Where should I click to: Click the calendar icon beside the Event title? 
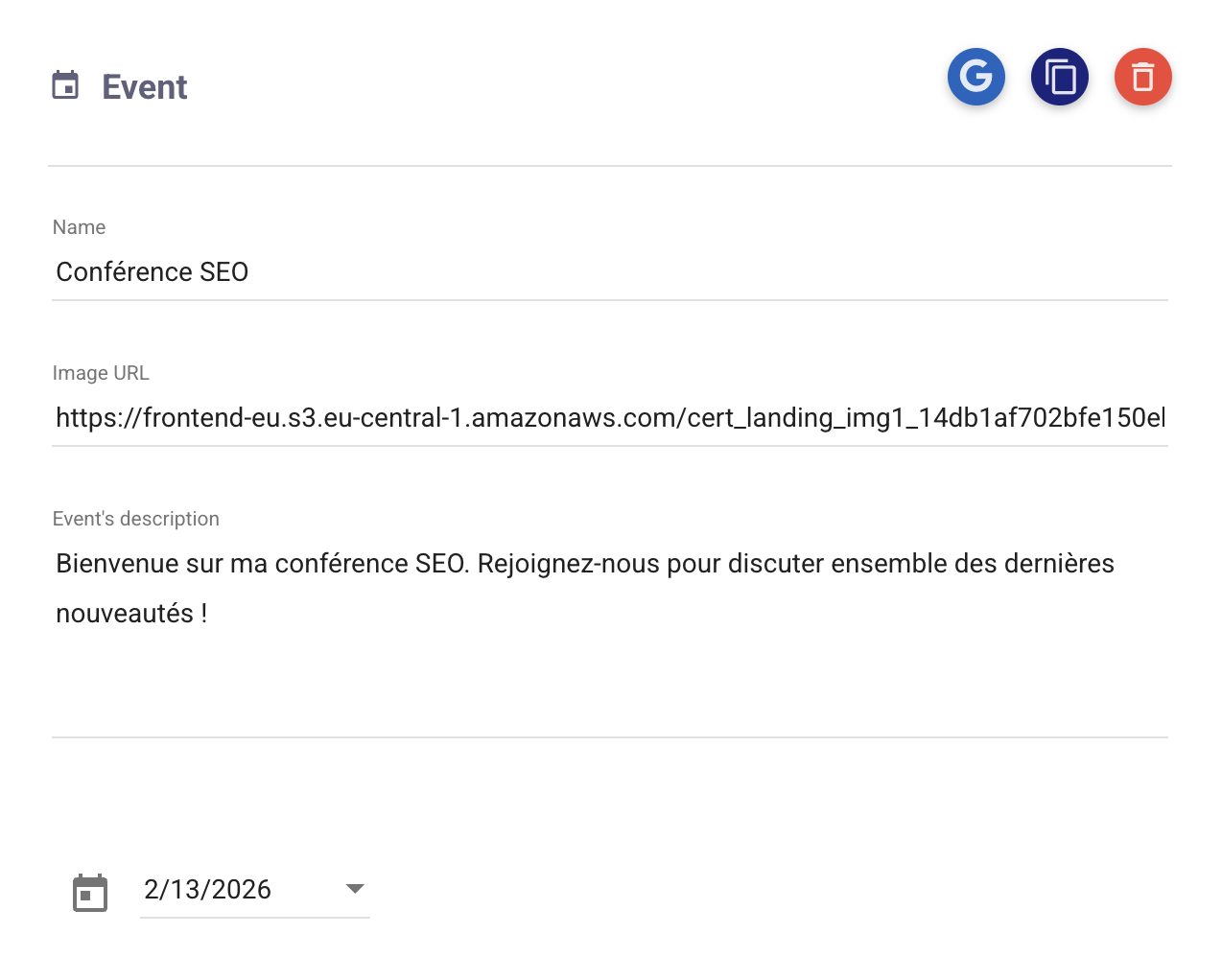coord(65,86)
